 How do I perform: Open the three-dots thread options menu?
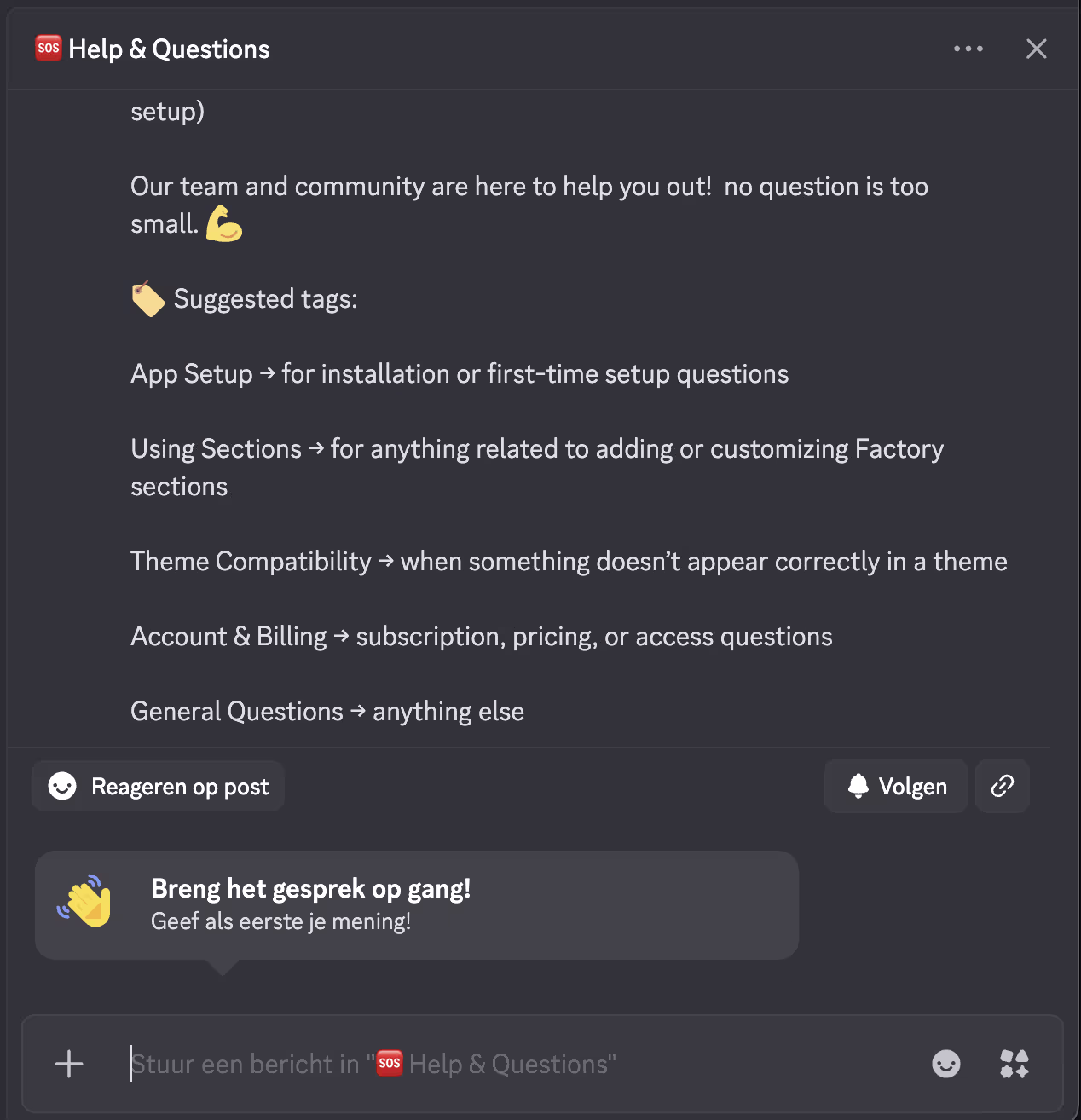tap(968, 49)
